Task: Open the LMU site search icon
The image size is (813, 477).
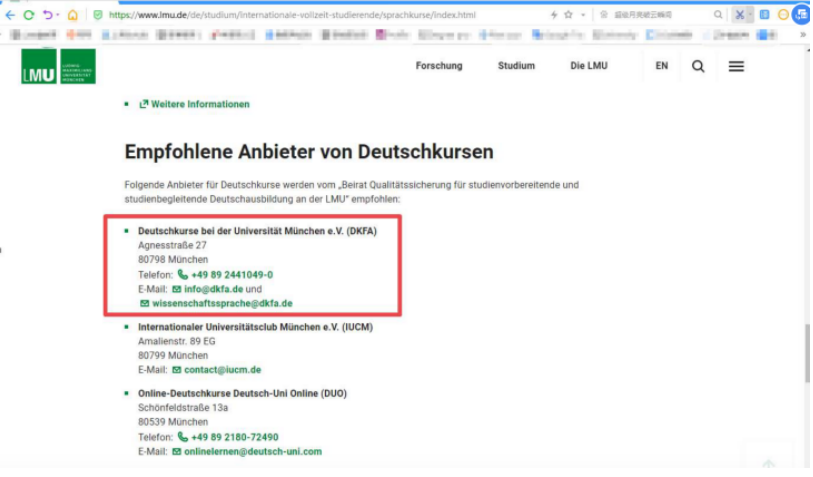Action: [x=699, y=66]
